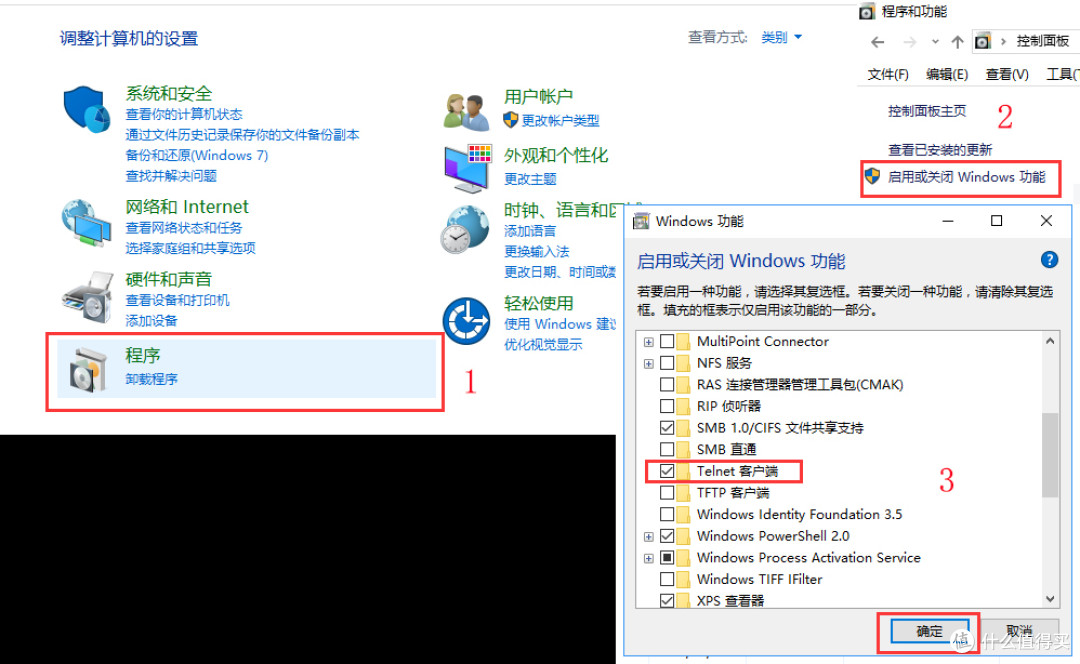Click the 查看设备和打印机 link
The height and width of the screenshot is (664, 1080).
pos(178,300)
